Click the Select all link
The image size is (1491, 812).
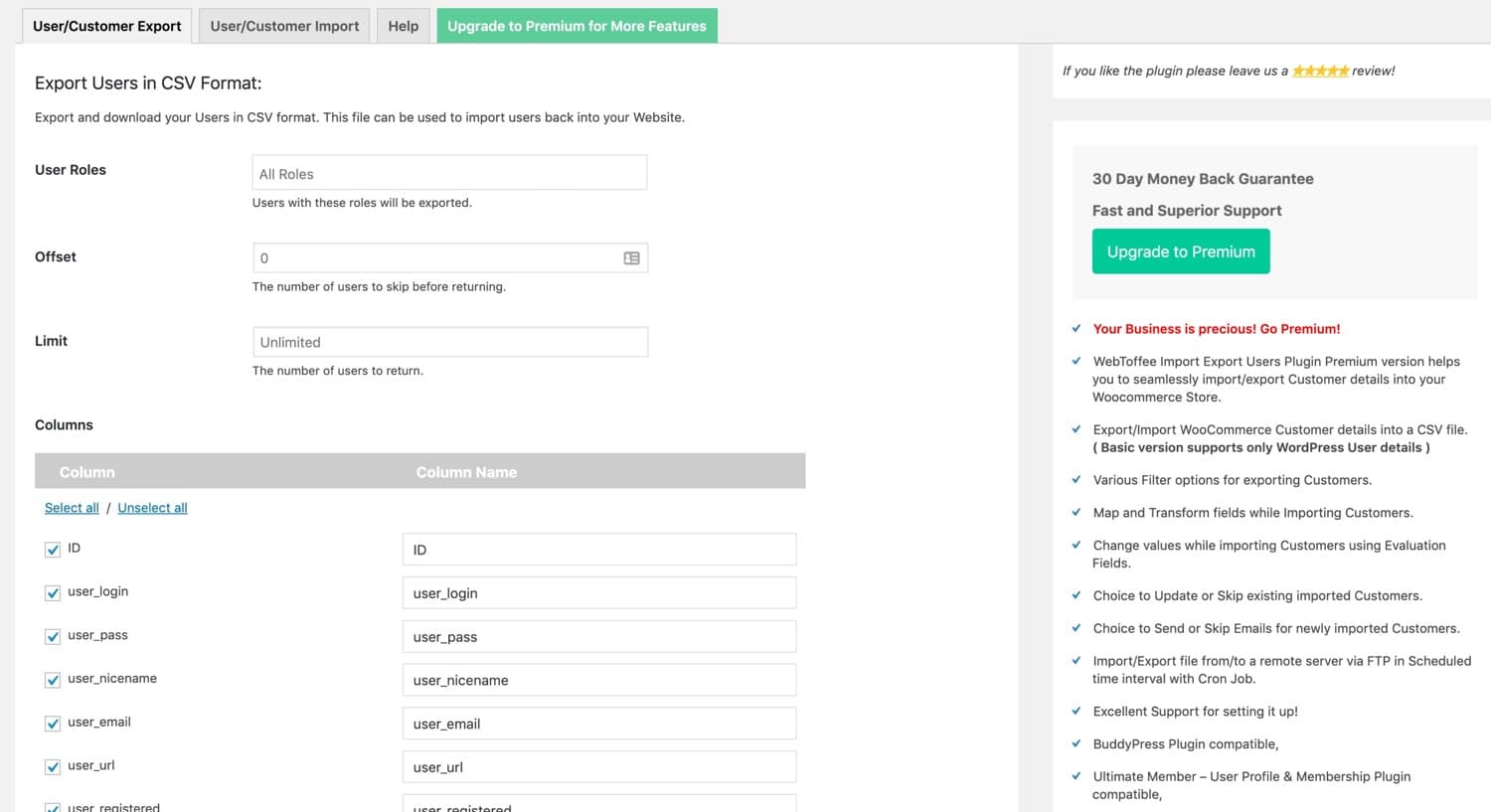pyautogui.click(x=71, y=507)
